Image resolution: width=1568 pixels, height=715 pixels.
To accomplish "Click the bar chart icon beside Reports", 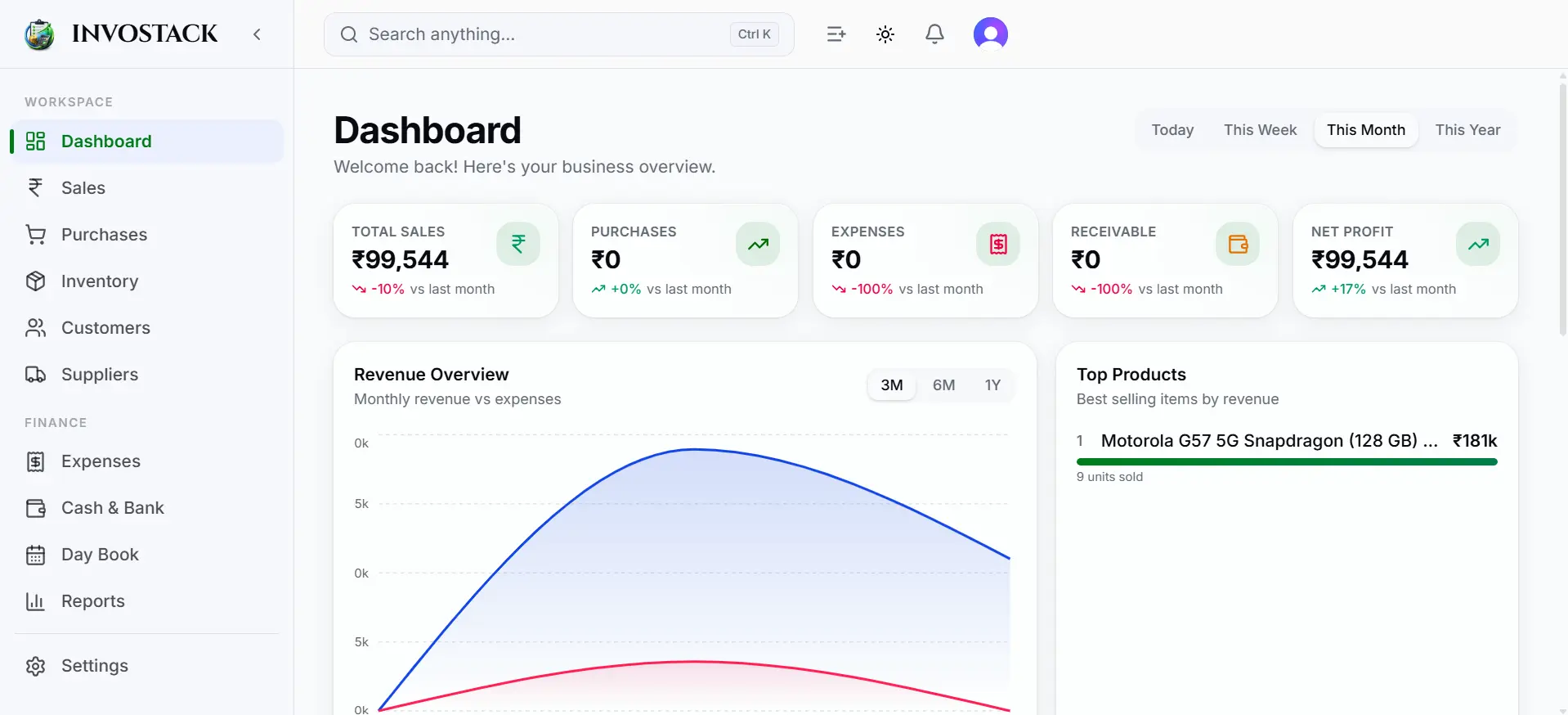I will click(35, 601).
